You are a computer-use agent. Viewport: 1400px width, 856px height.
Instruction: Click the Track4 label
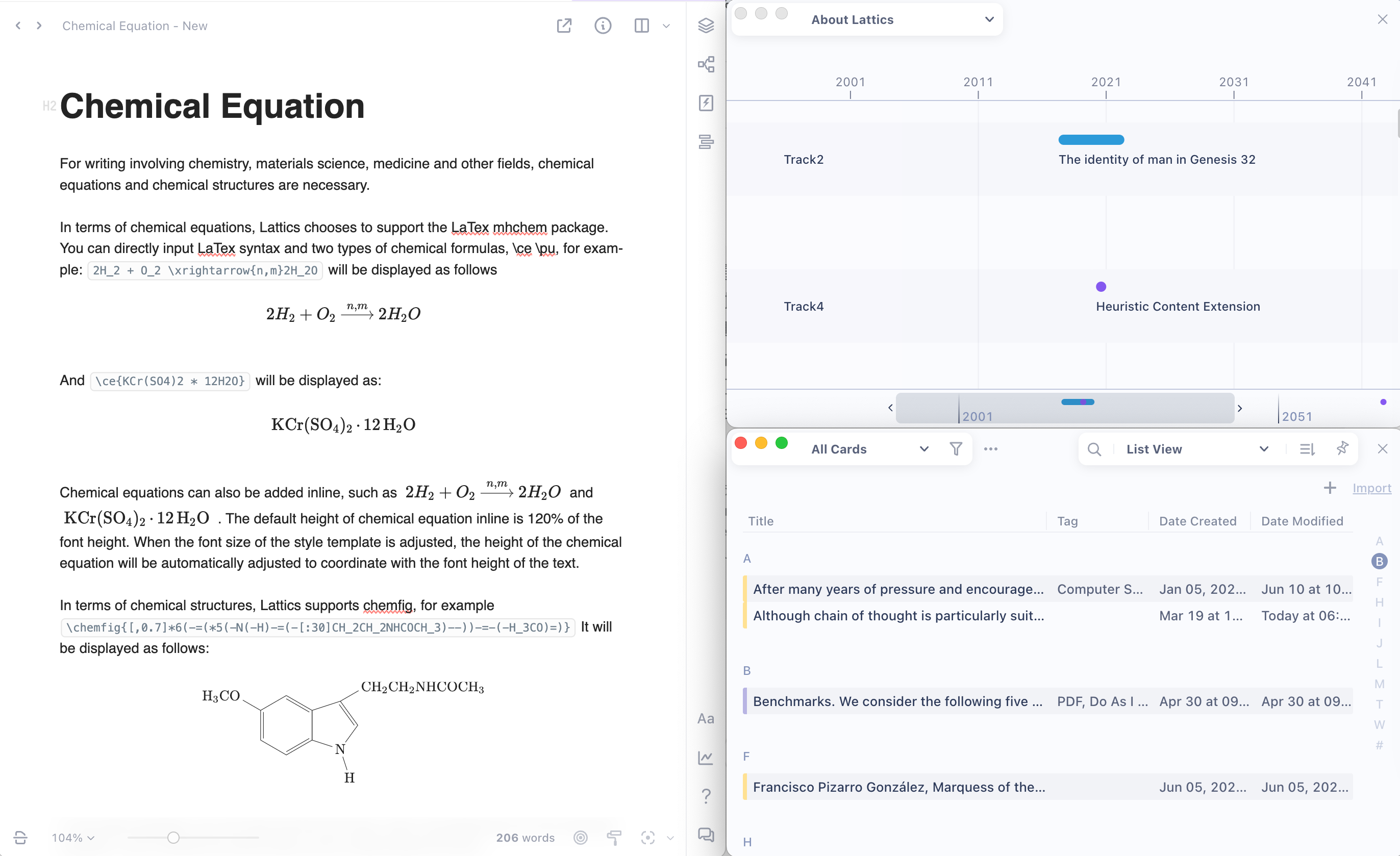point(804,306)
